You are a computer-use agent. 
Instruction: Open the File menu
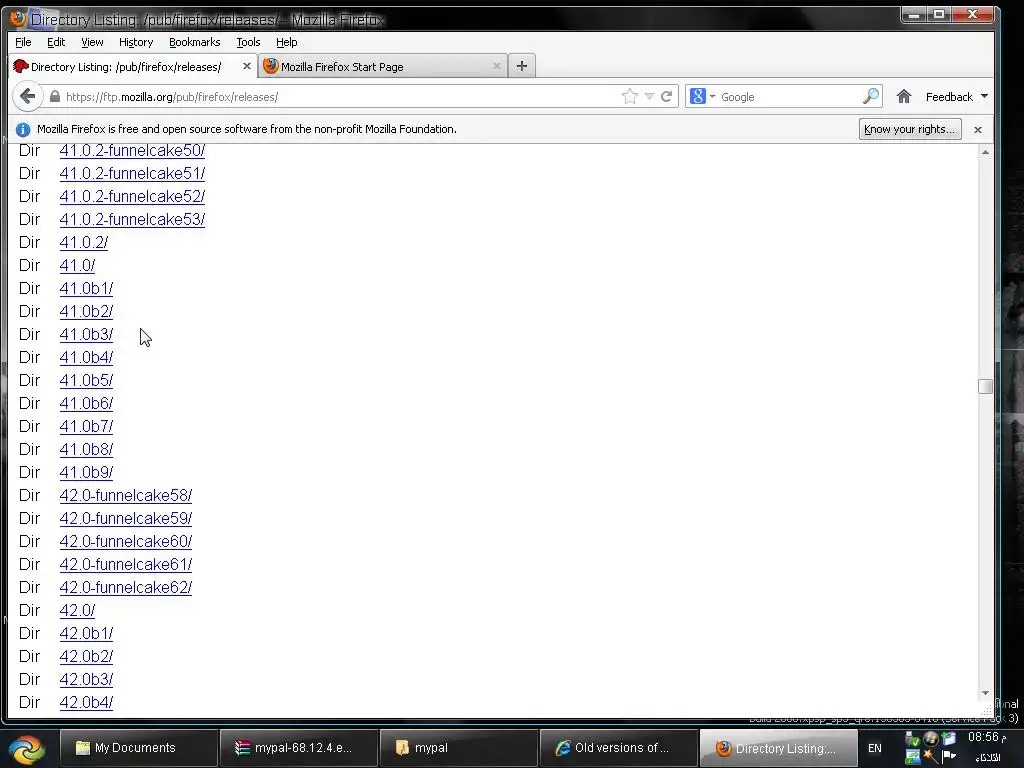[23, 42]
